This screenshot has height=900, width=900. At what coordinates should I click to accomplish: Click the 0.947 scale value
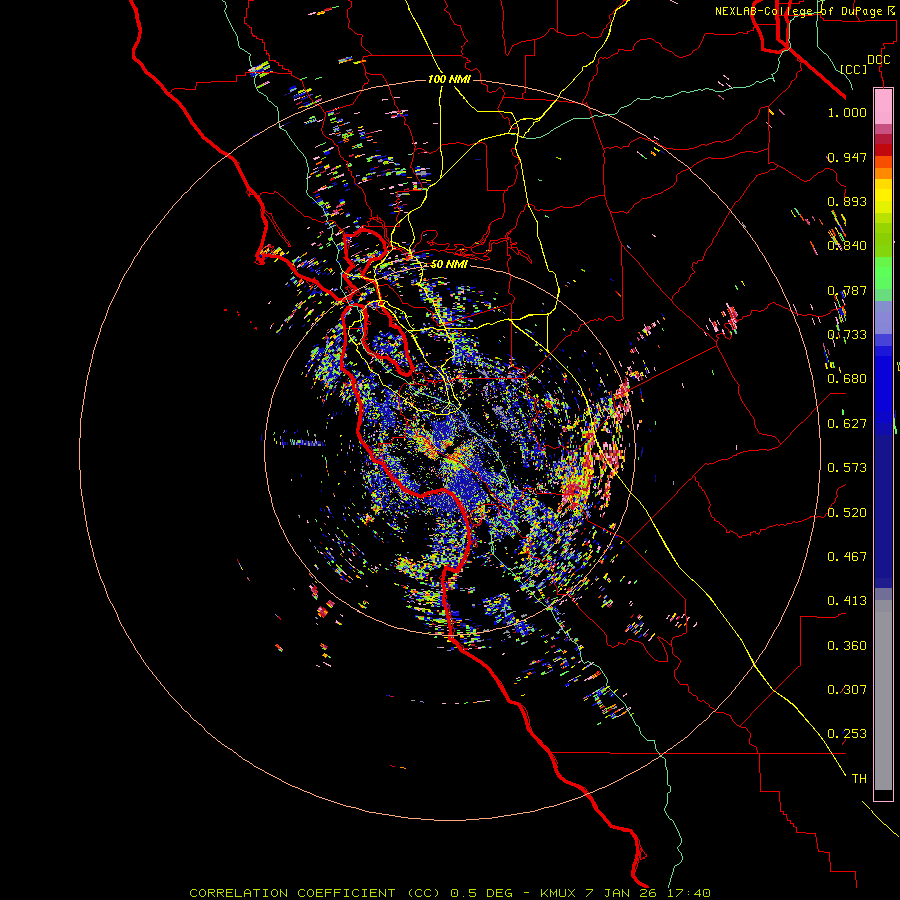tap(847, 157)
